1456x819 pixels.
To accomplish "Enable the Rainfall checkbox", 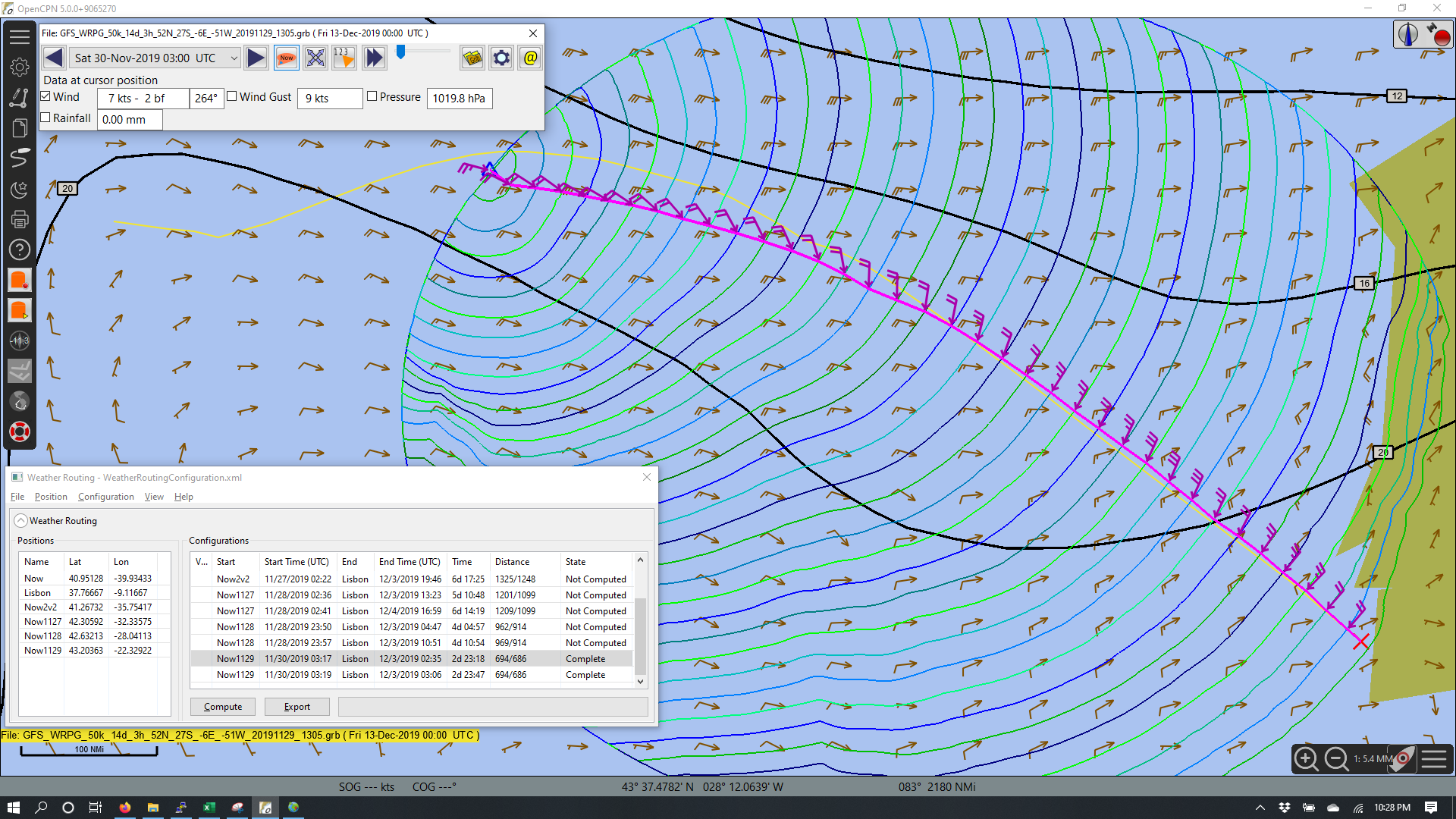I will (x=46, y=118).
